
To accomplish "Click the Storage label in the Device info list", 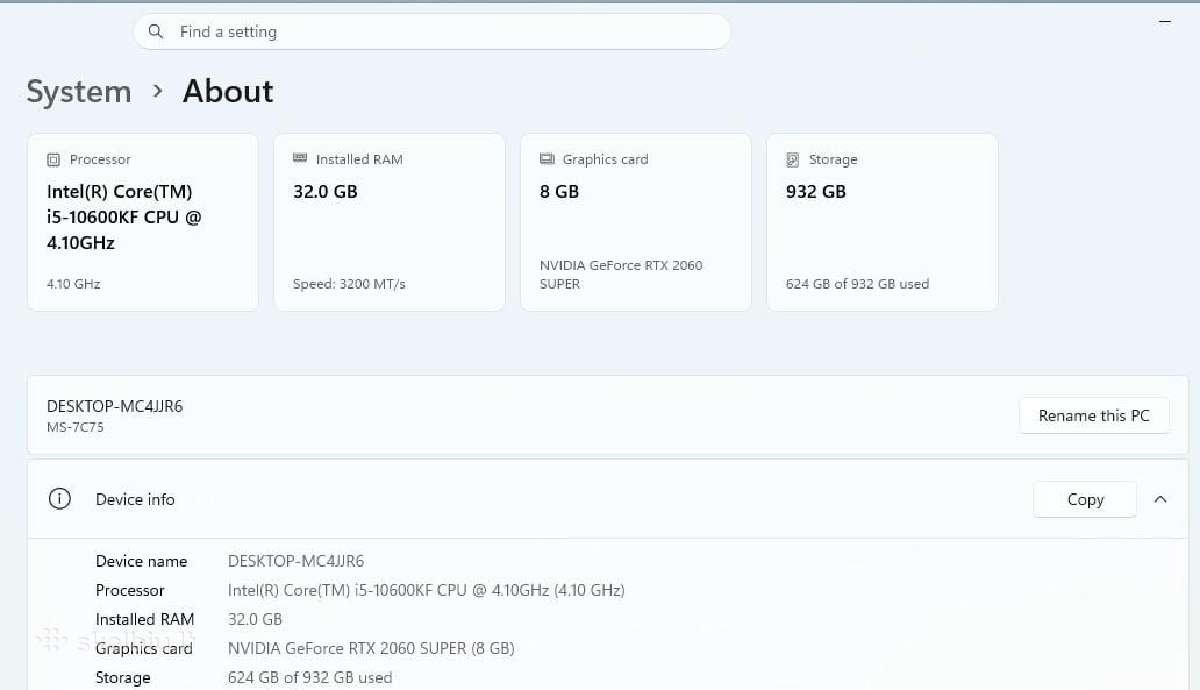I will pos(123,678).
